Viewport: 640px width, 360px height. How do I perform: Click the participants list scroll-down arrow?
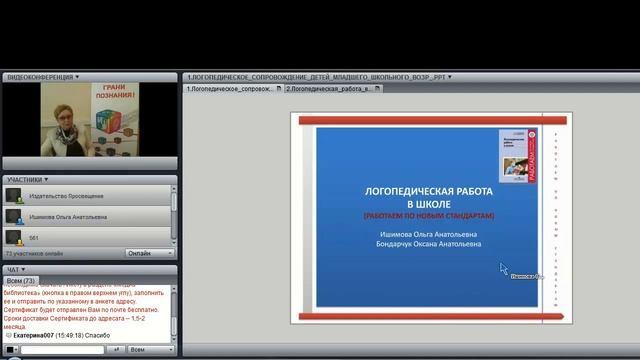click(174, 243)
